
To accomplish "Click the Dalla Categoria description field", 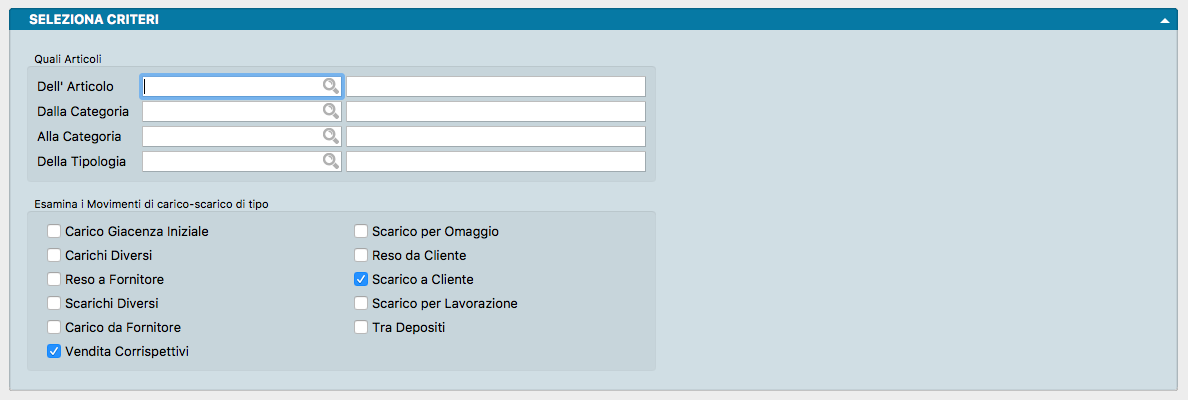I will (495, 111).
